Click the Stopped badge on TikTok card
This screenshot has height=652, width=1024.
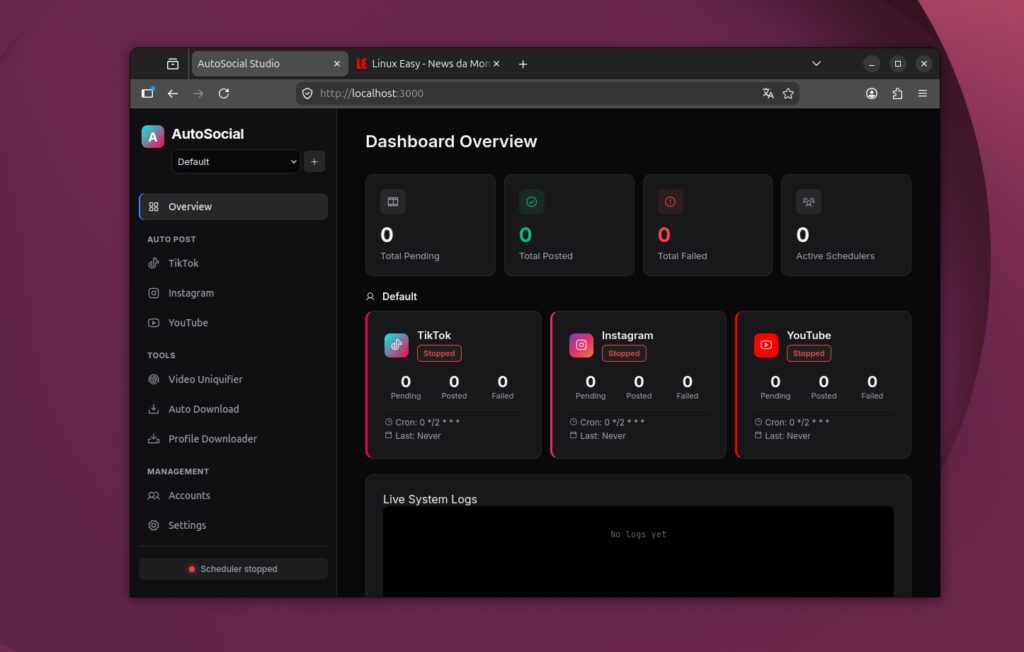[439, 353]
